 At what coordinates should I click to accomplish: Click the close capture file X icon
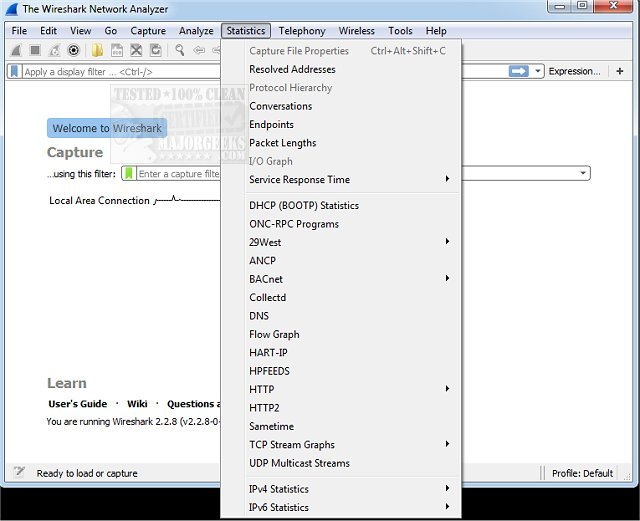pyautogui.click(x=136, y=50)
